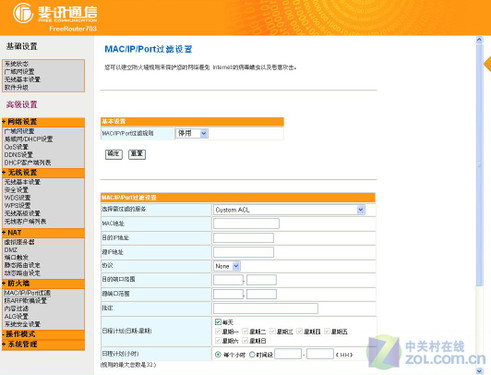The image size is (491, 375).
Task: Open 系统安全设置 in sidebar
Action: click(x=22, y=324)
